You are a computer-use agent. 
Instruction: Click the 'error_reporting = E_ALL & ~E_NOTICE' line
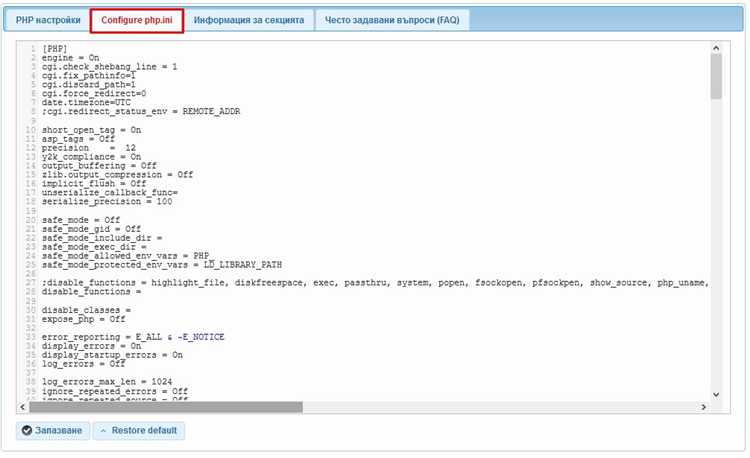[x=133, y=338]
